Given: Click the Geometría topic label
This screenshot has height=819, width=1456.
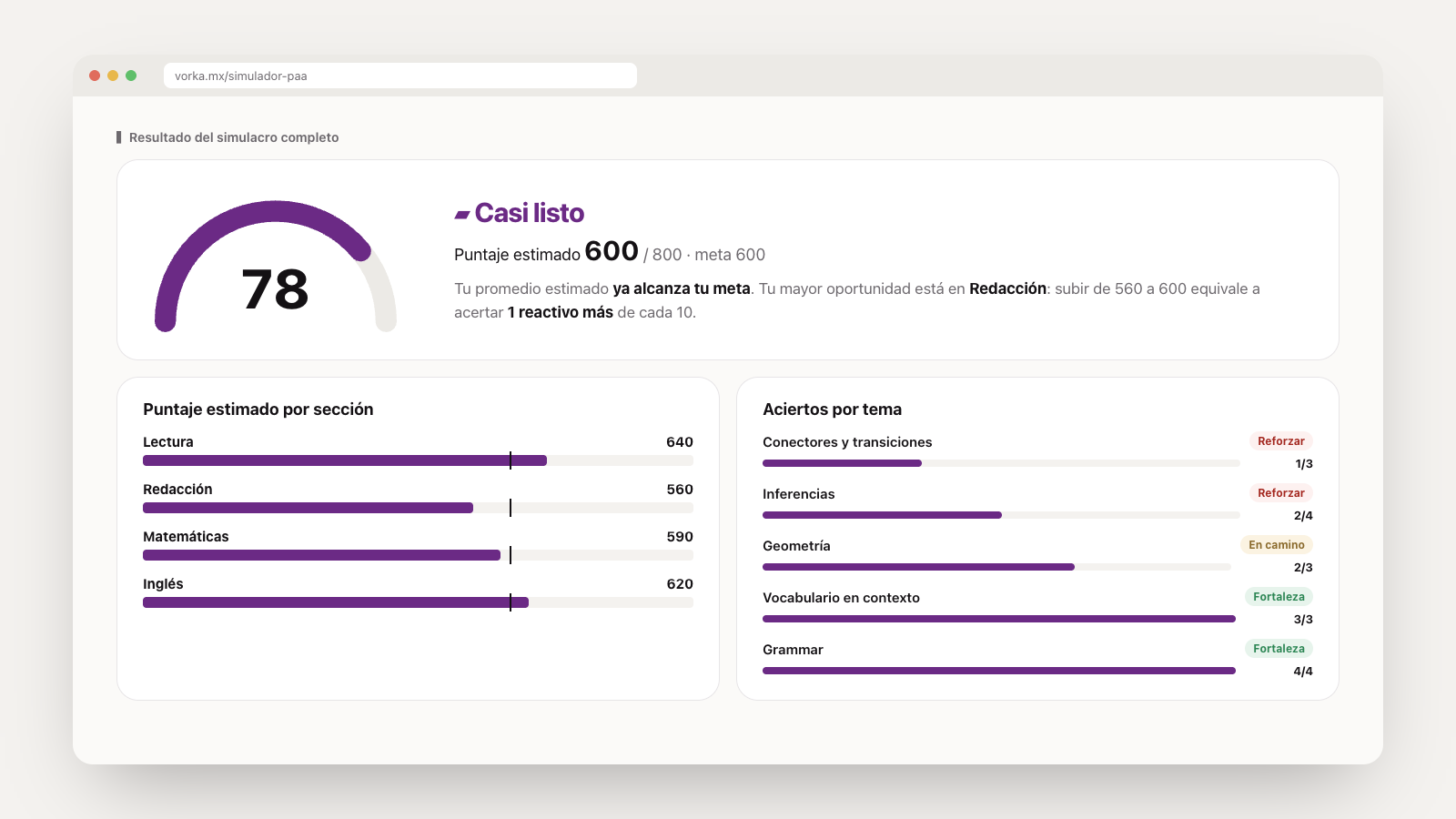Looking at the screenshot, I should click(x=796, y=546).
